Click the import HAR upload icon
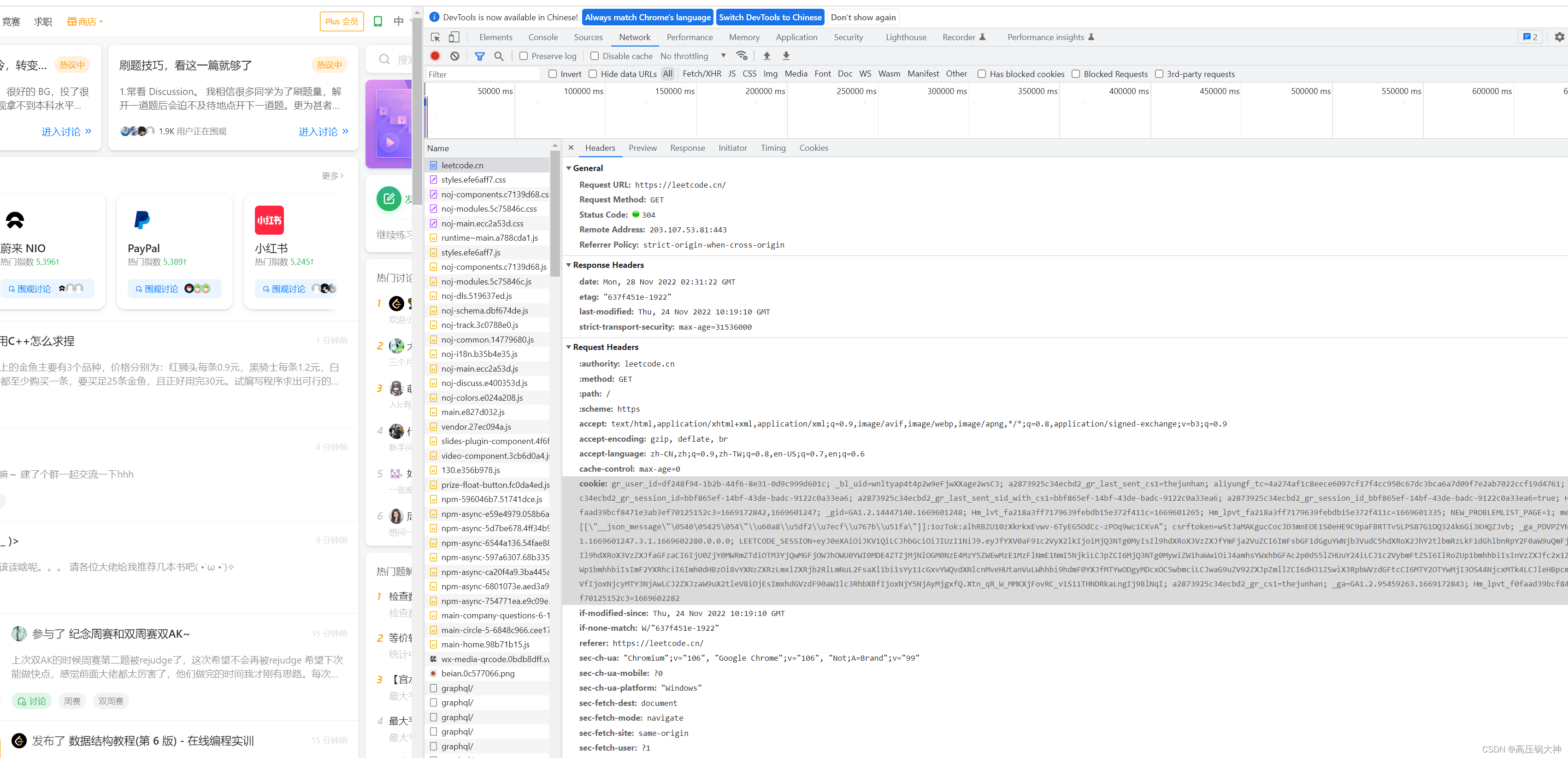The width and height of the screenshot is (1568, 758). [x=767, y=56]
